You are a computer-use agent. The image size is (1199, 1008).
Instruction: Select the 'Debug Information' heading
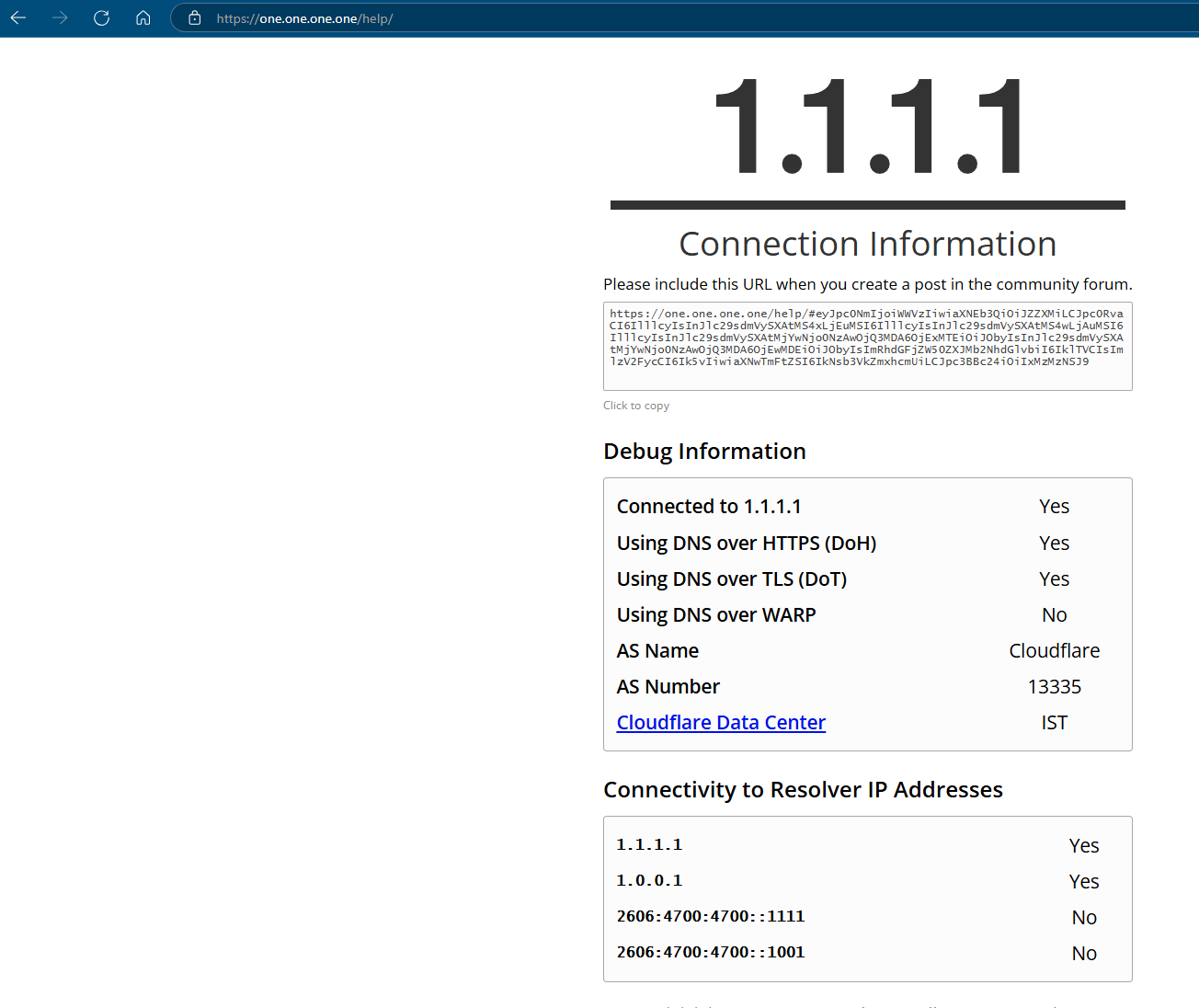[x=704, y=452]
